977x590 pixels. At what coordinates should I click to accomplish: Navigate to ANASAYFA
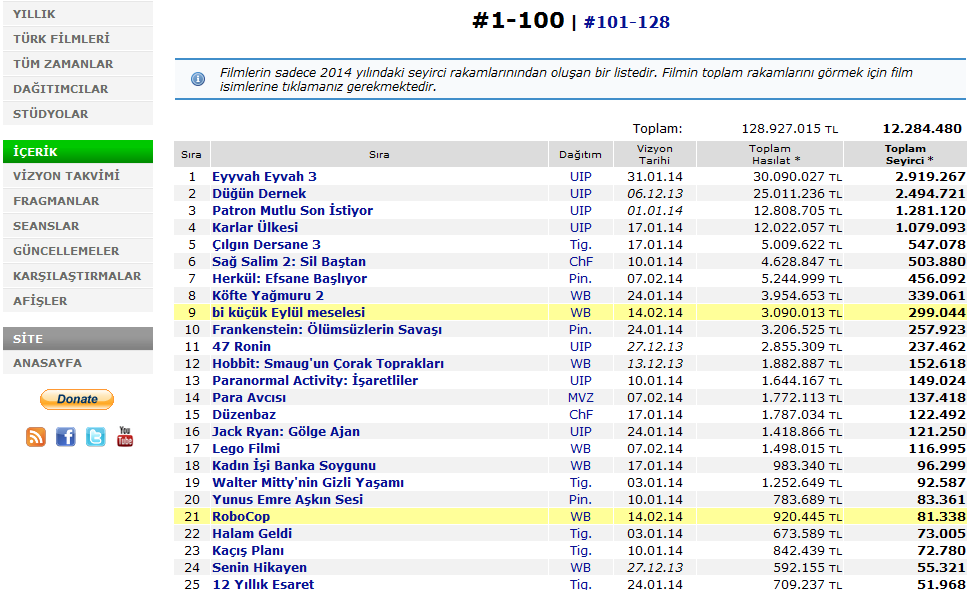click(x=47, y=363)
